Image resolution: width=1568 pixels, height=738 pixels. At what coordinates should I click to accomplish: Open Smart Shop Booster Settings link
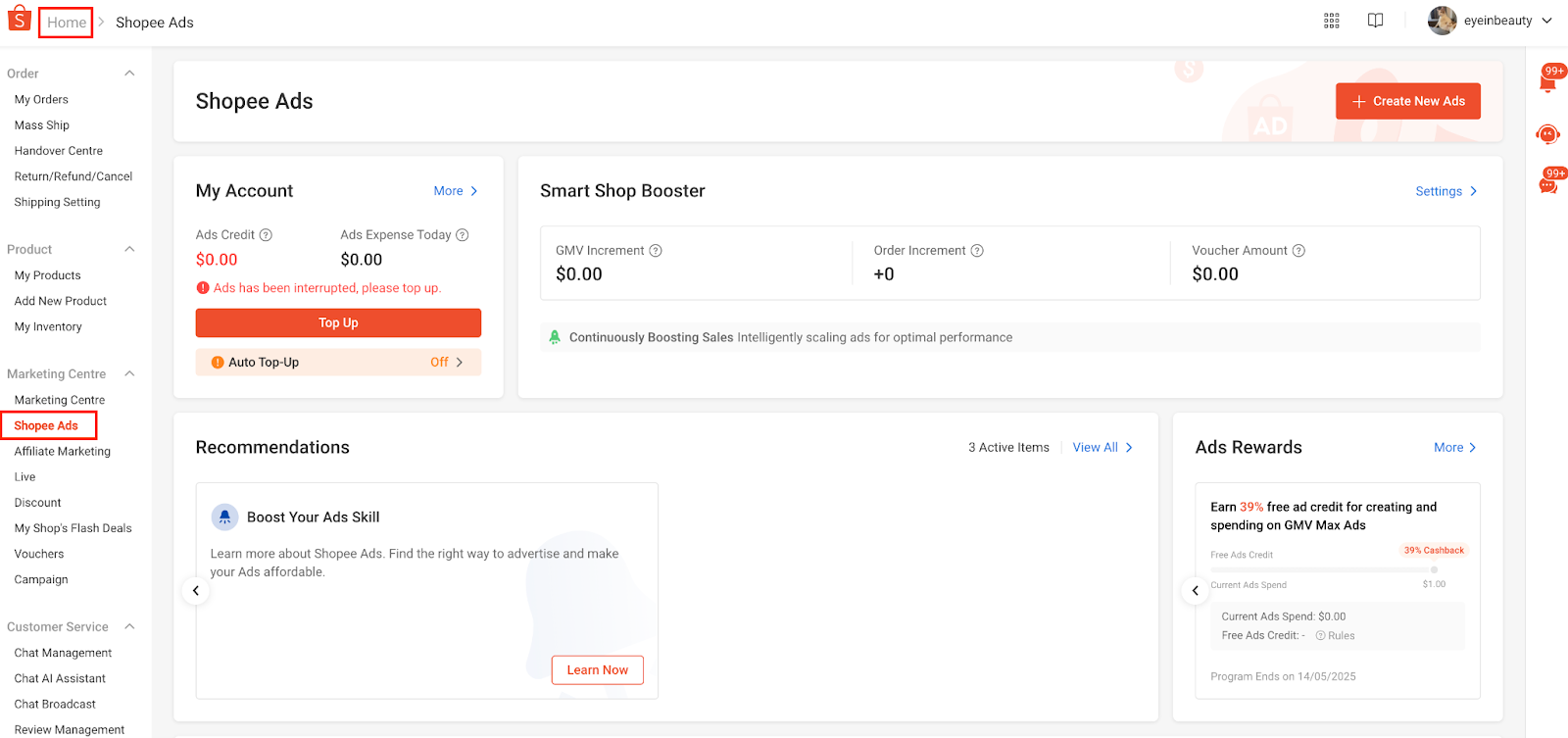(x=1446, y=191)
